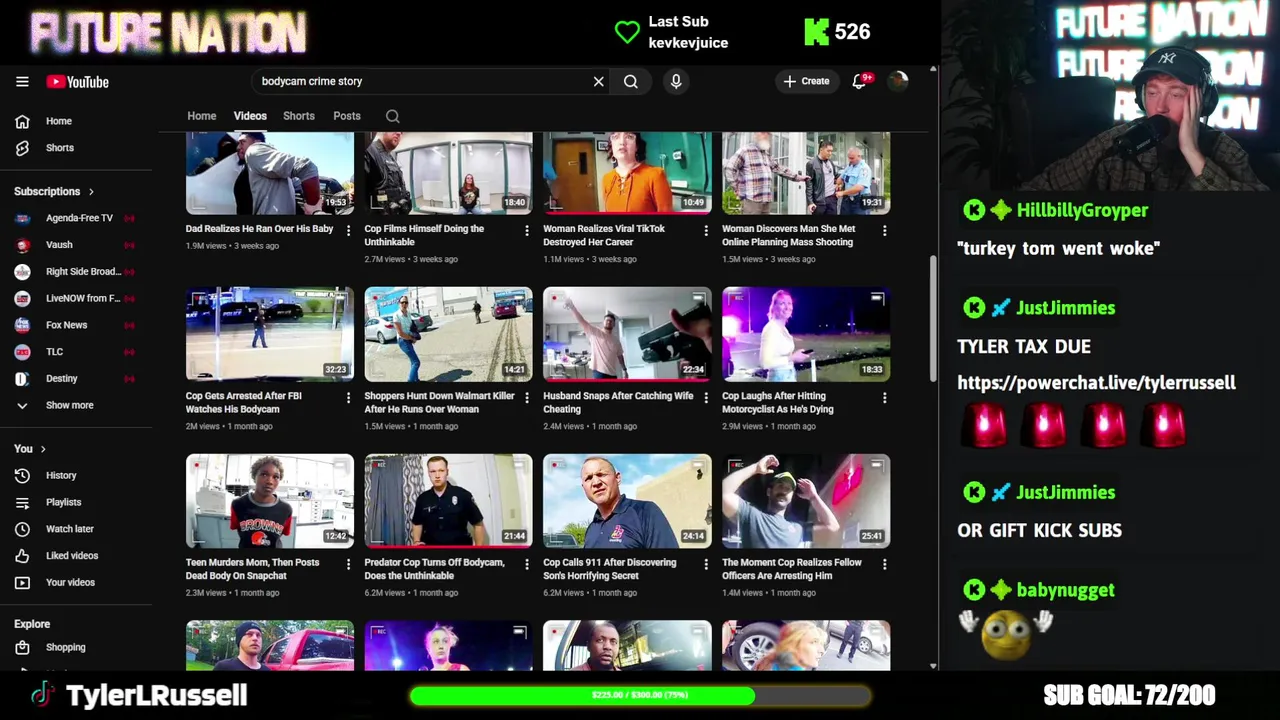This screenshot has width=1280, height=720.
Task: Expand the Subscriptions section
Action: 54,191
